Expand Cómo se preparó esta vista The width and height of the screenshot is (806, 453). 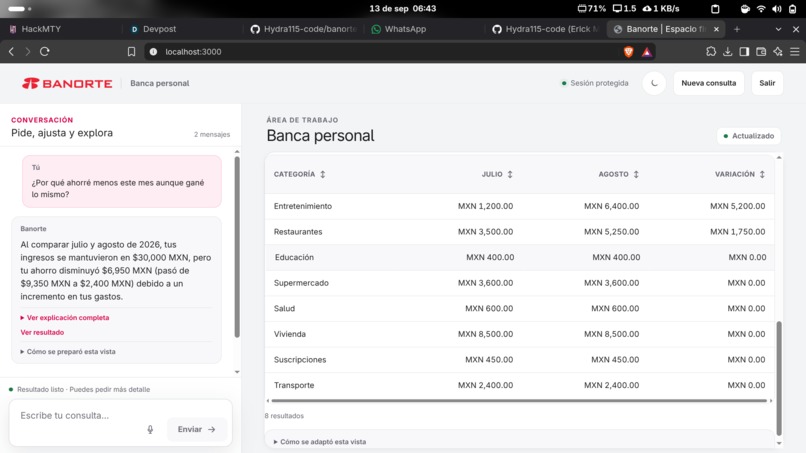(68, 352)
